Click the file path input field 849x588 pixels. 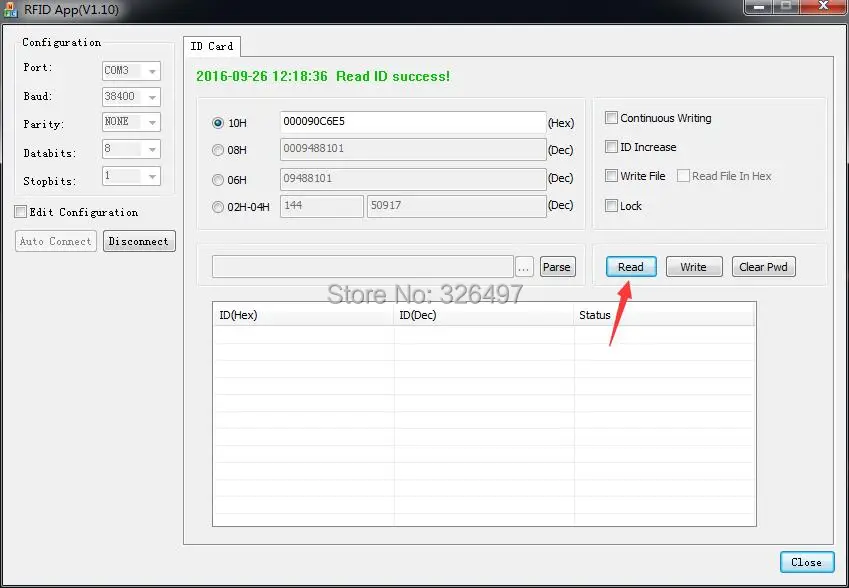coord(363,267)
